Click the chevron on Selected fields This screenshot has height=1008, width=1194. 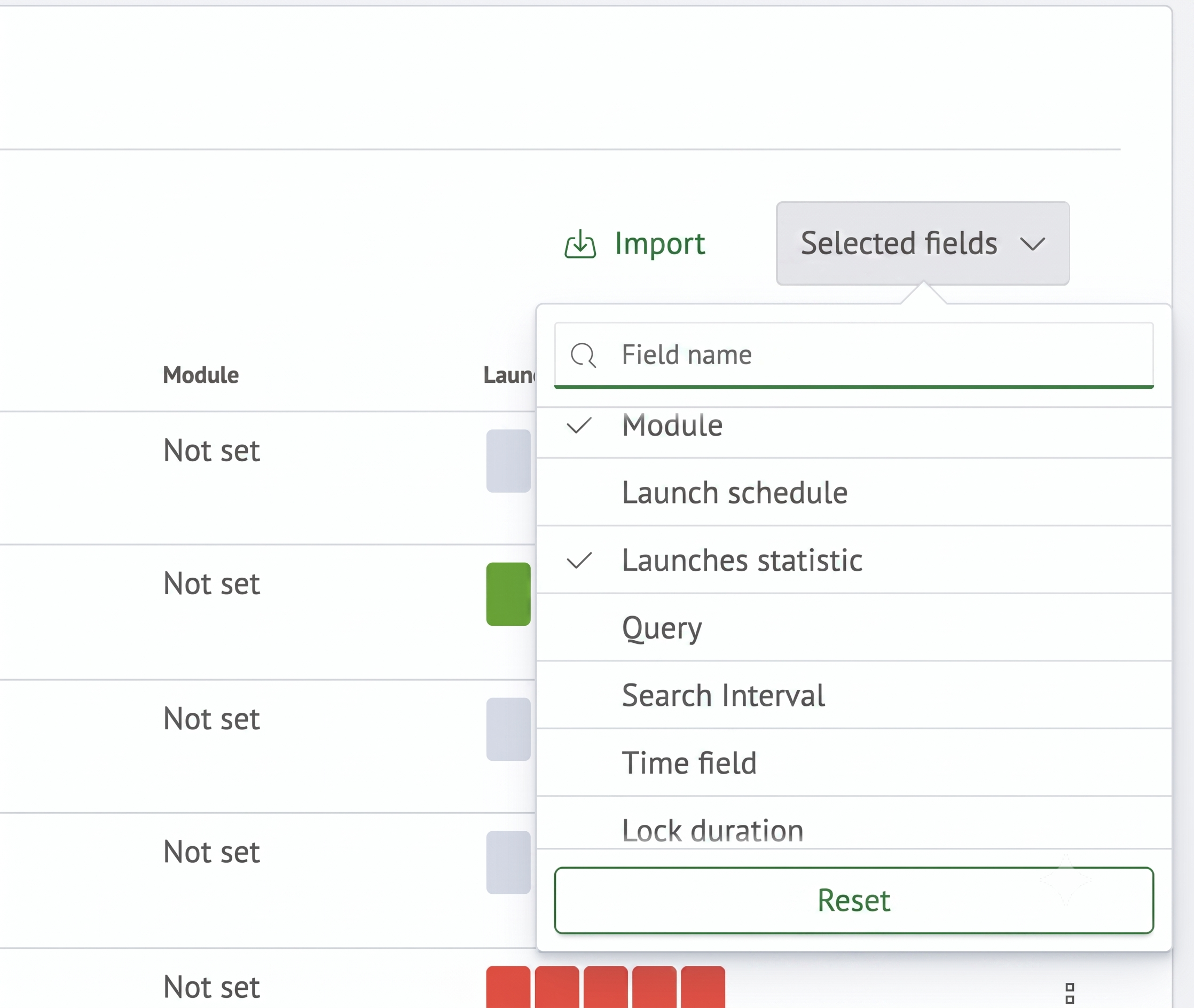[x=1032, y=245]
